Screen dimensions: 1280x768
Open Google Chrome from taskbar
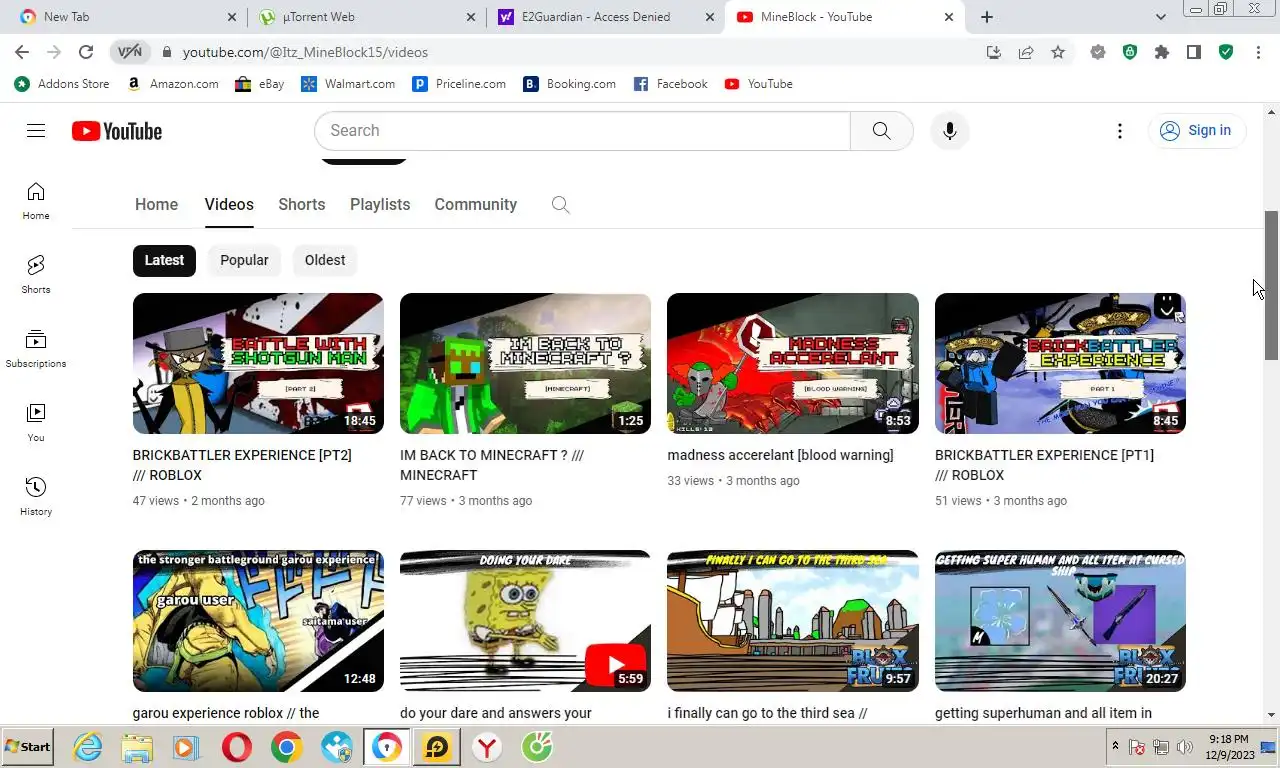coord(287,747)
